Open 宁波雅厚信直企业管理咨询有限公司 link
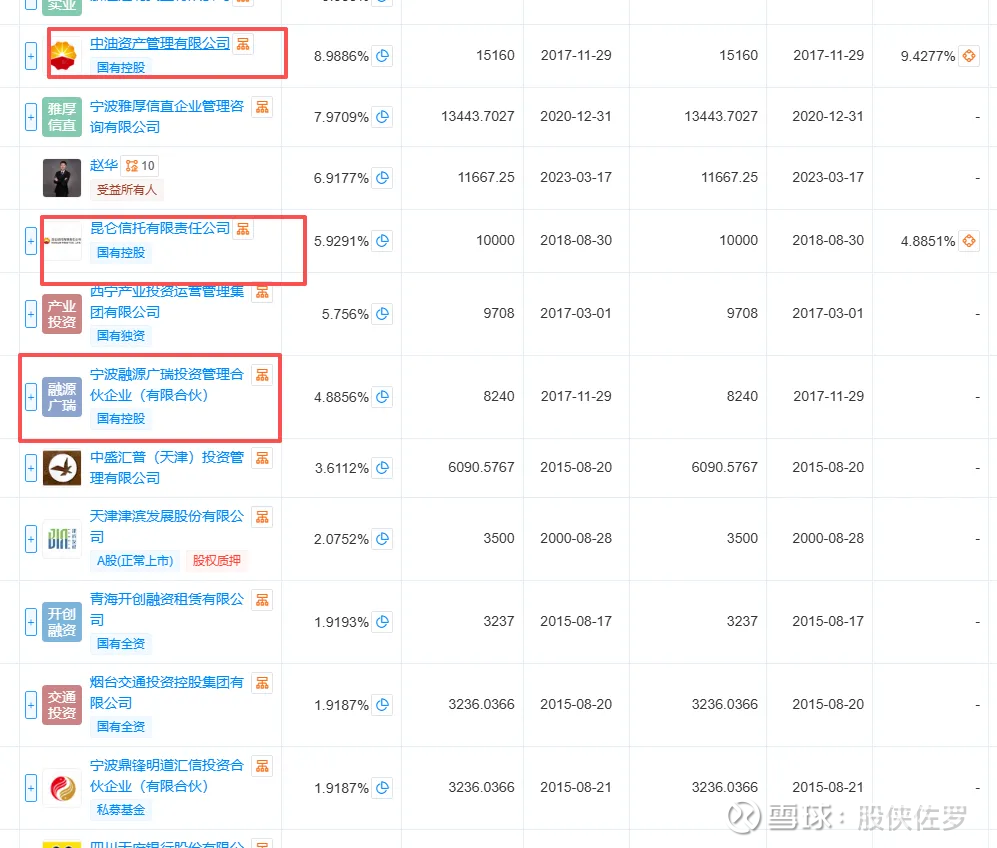This screenshot has width=997, height=848. coord(167,116)
